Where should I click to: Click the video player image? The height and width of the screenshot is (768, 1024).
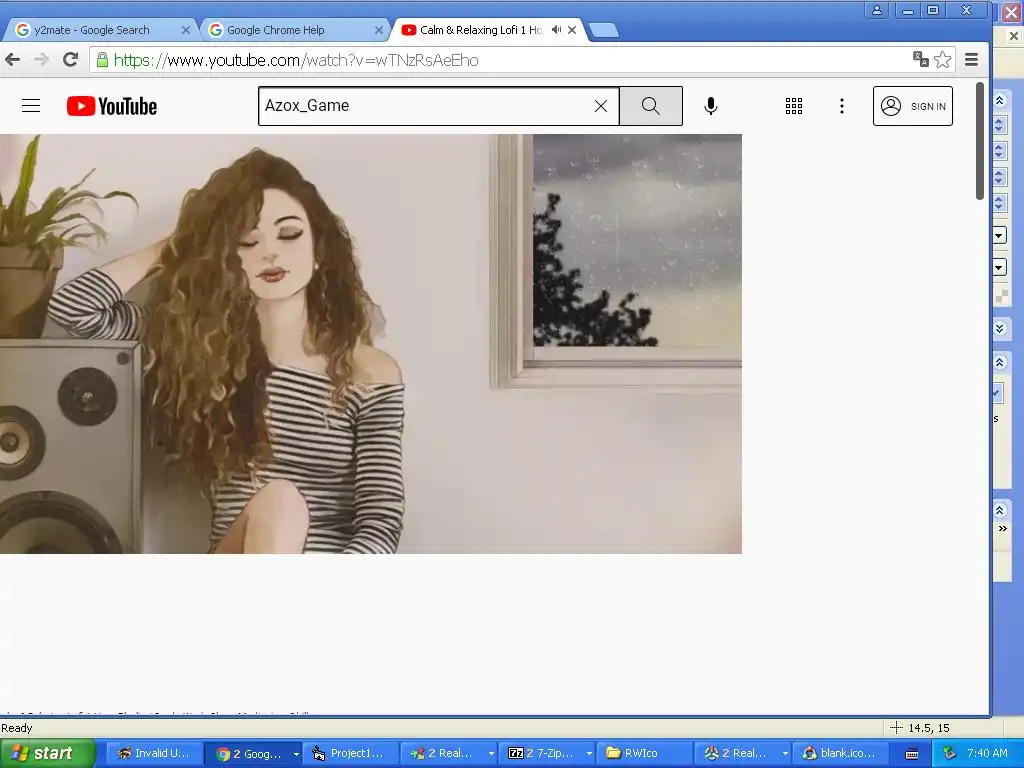pos(370,344)
